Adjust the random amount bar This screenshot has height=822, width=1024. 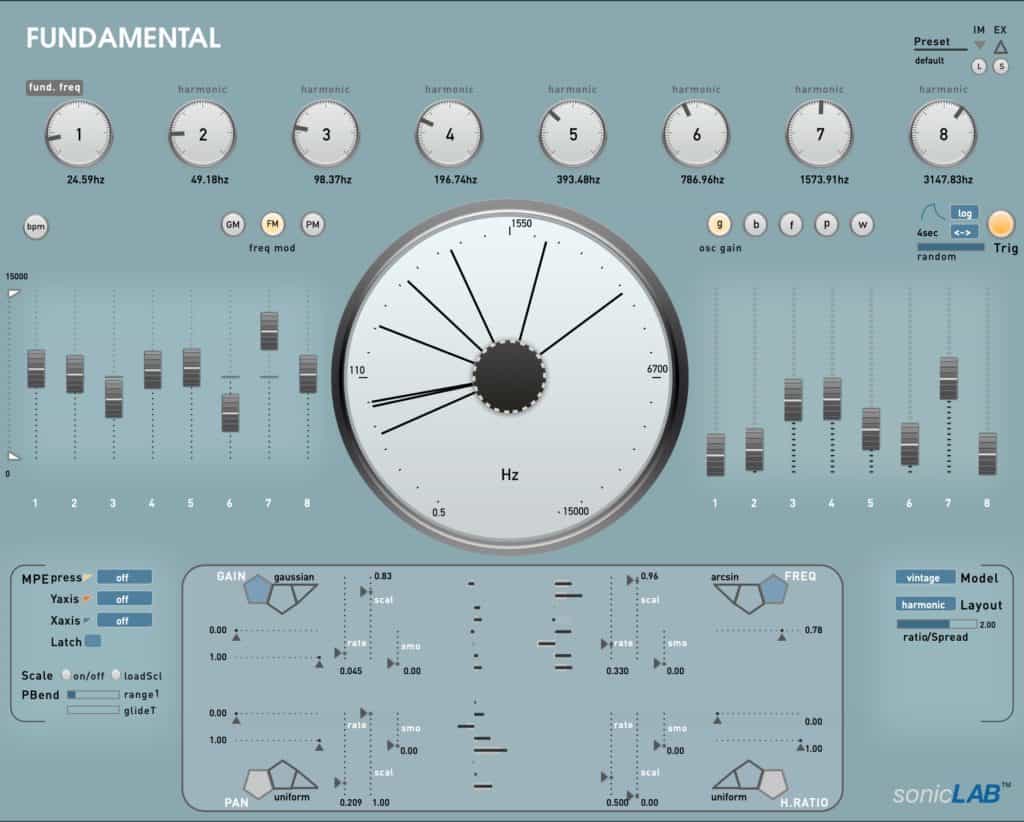950,247
